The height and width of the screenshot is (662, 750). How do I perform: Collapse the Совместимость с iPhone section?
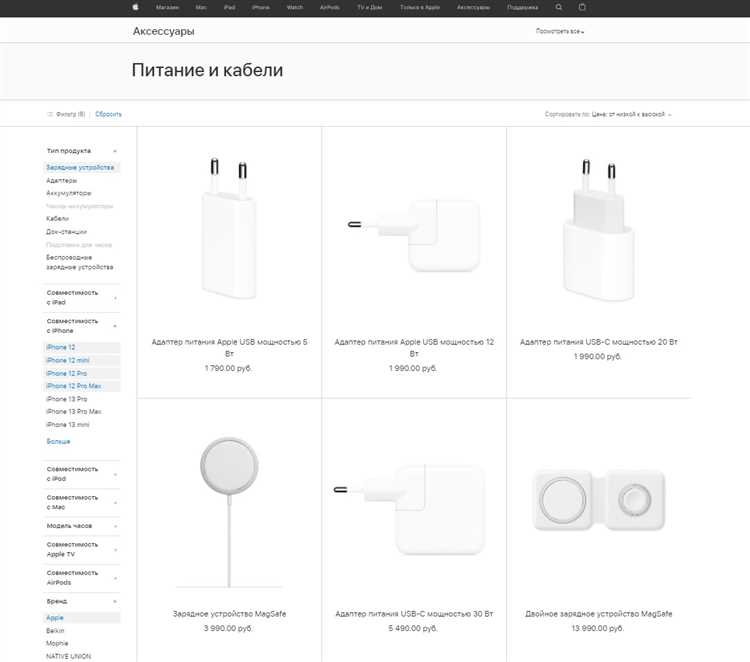tap(81, 326)
